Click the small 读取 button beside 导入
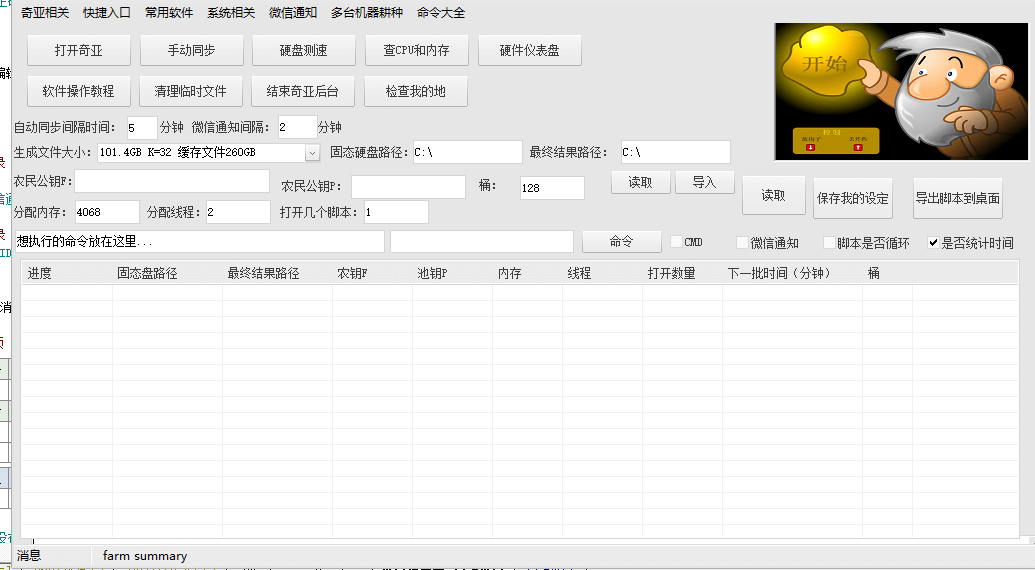 (x=640, y=182)
